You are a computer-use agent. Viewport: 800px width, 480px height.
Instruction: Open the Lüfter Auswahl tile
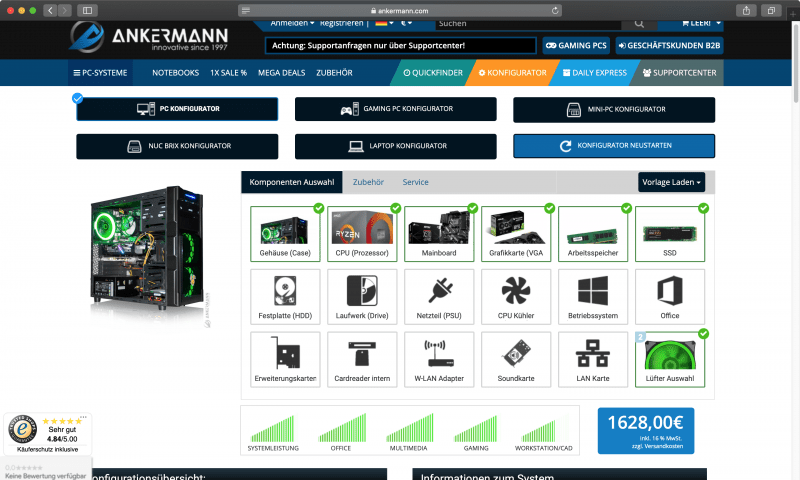click(670, 360)
